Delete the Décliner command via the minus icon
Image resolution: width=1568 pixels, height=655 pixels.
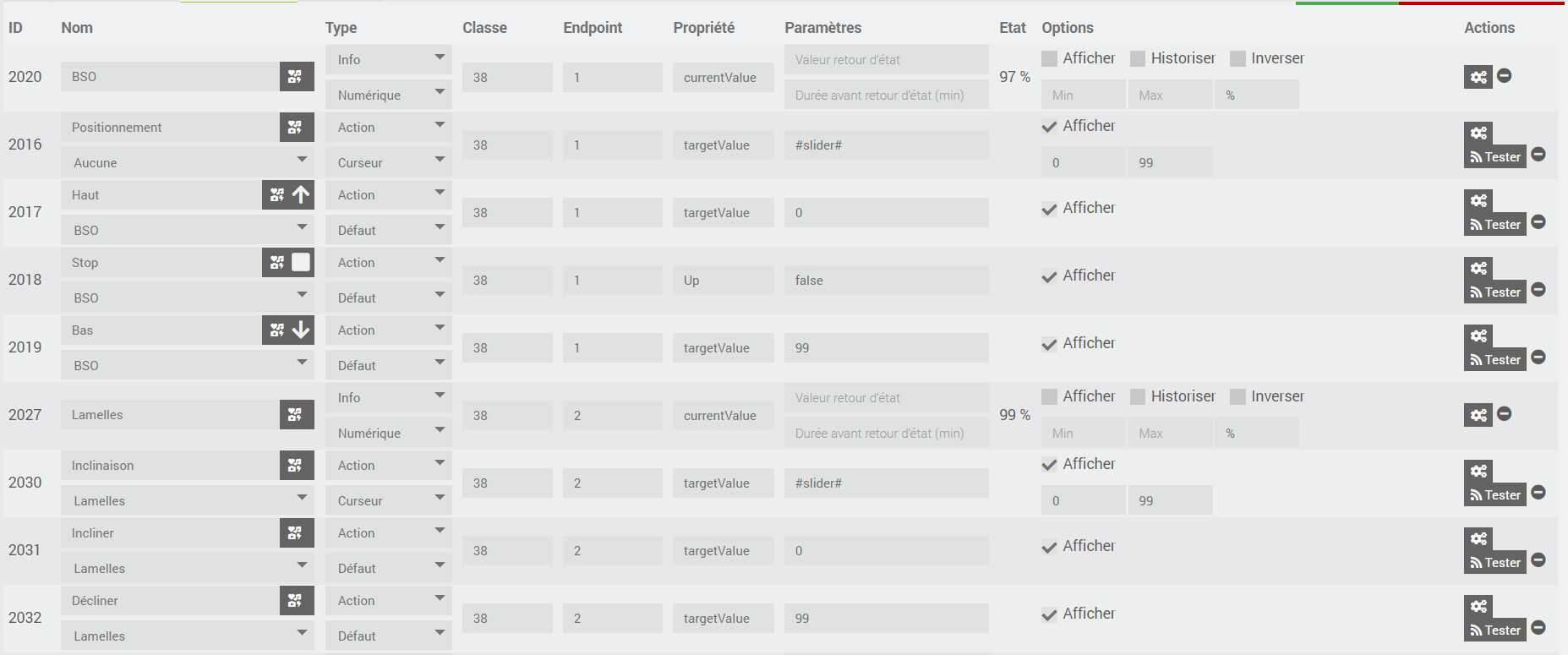pyautogui.click(x=1538, y=628)
